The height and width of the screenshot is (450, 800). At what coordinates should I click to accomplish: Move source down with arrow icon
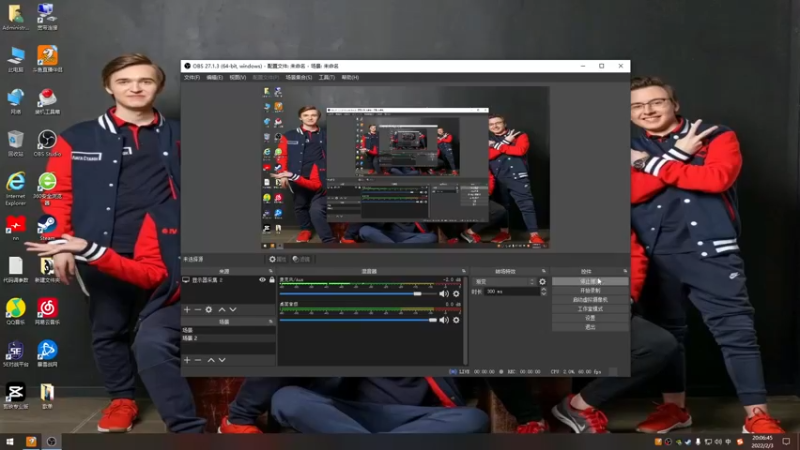(x=233, y=310)
